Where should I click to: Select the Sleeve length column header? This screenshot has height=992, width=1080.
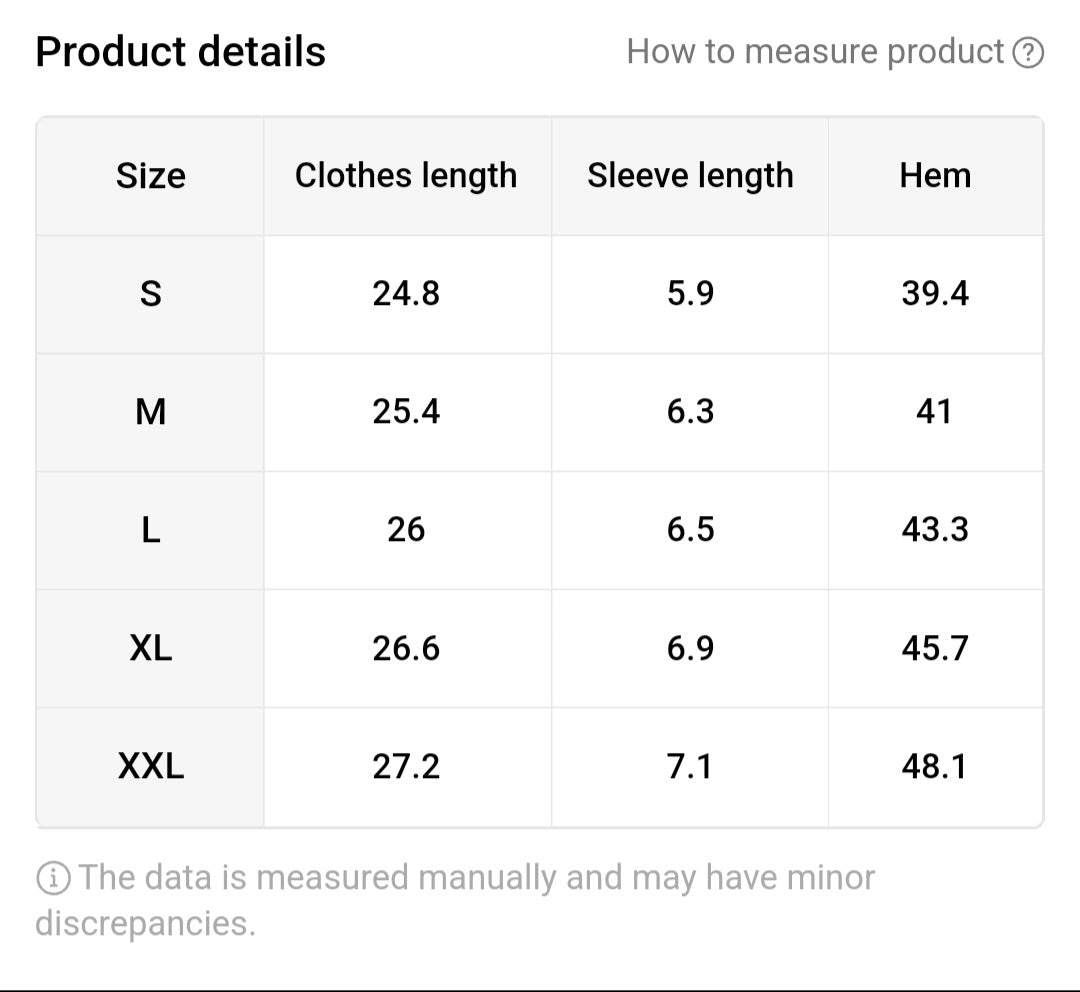pyautogui.click(x=690, y=176)
